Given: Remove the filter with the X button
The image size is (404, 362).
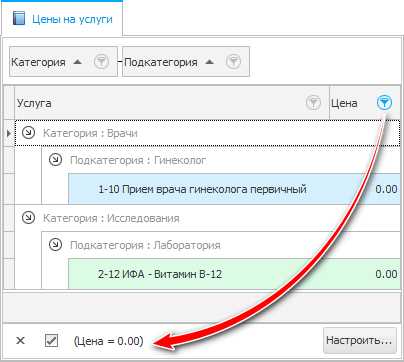Looking at the screenshot, I should tap(21, 341).
